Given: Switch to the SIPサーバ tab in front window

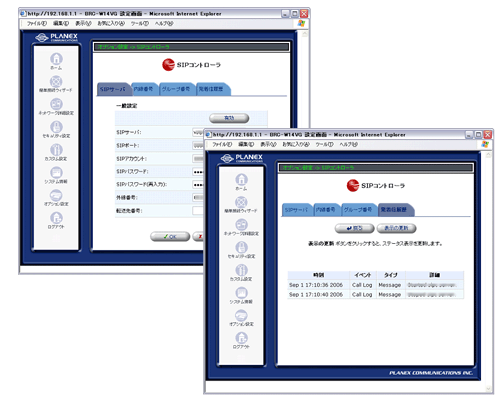Looking at the screenshot, I should pos(296,210).
